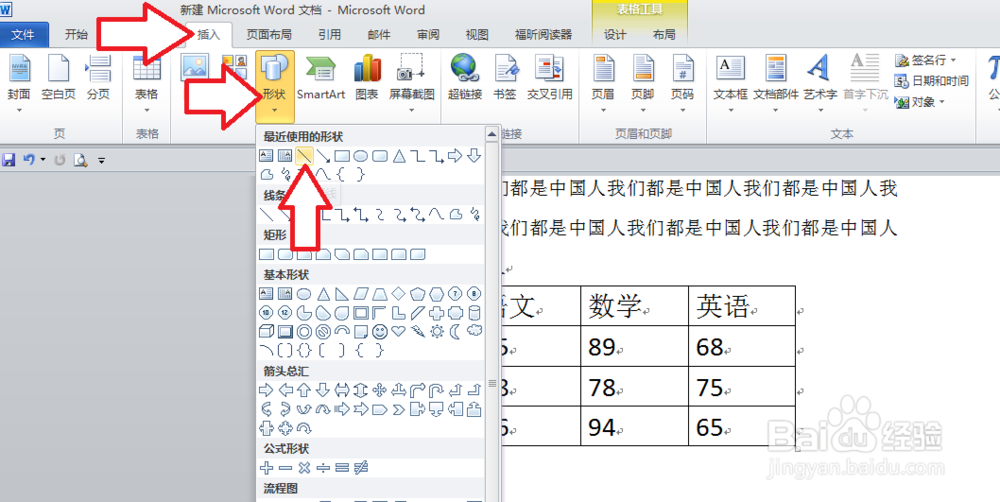Select the left-right double arrow shape
This screenshot has width=1000, height=502.
point(342,390)
